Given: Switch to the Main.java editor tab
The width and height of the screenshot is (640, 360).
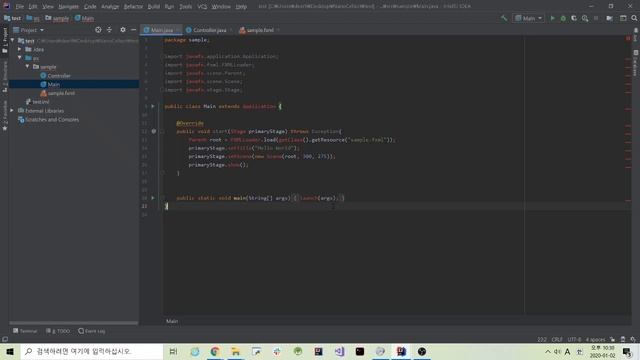Looking at the screenshot, I should coord(162,30).
